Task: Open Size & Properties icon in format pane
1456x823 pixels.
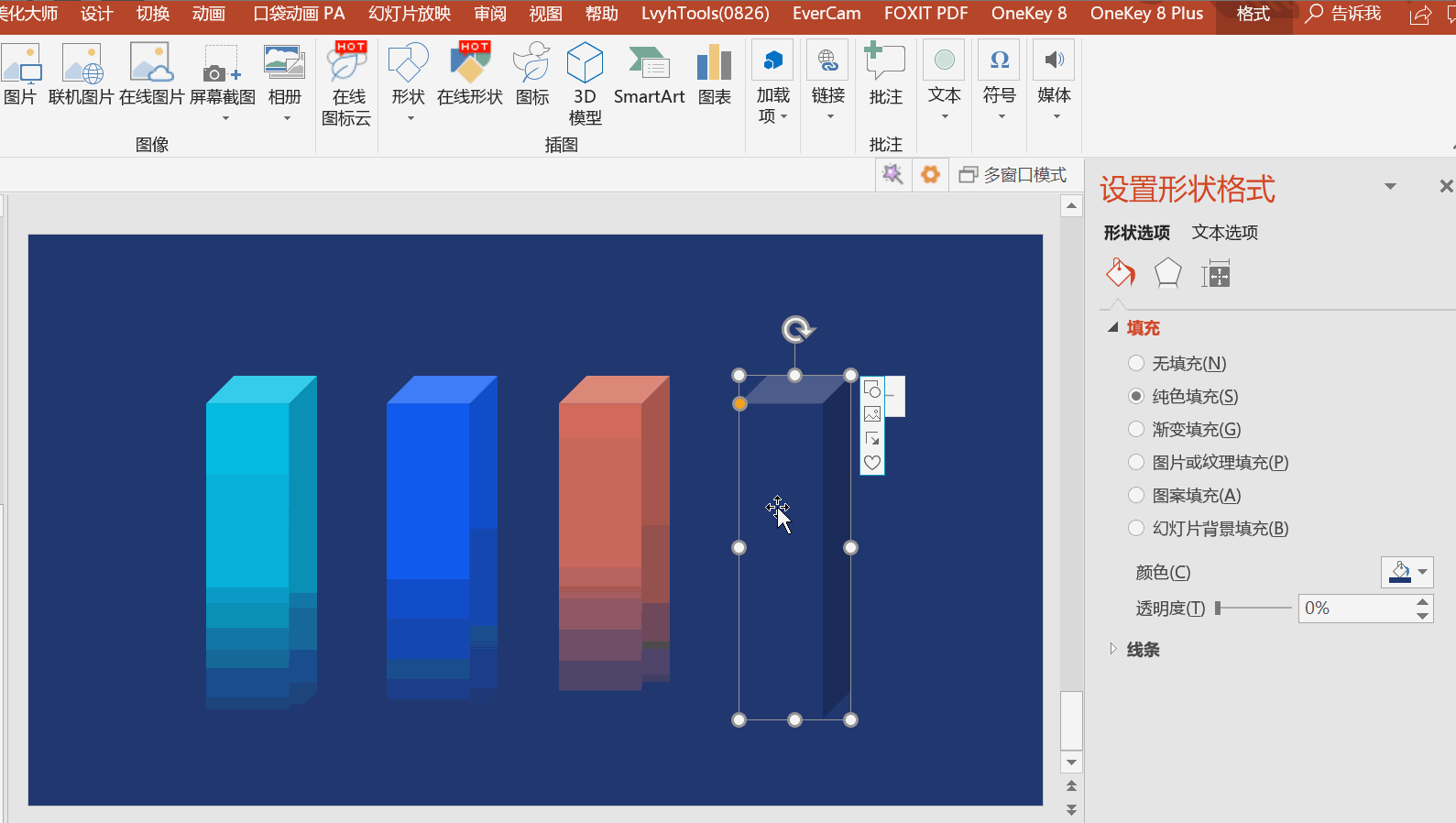Action: pos(1216,273)
